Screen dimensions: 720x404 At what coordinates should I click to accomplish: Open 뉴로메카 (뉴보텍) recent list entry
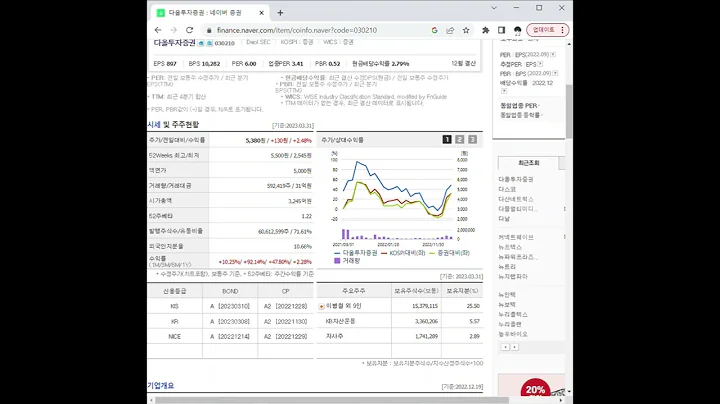click(507, 304)
